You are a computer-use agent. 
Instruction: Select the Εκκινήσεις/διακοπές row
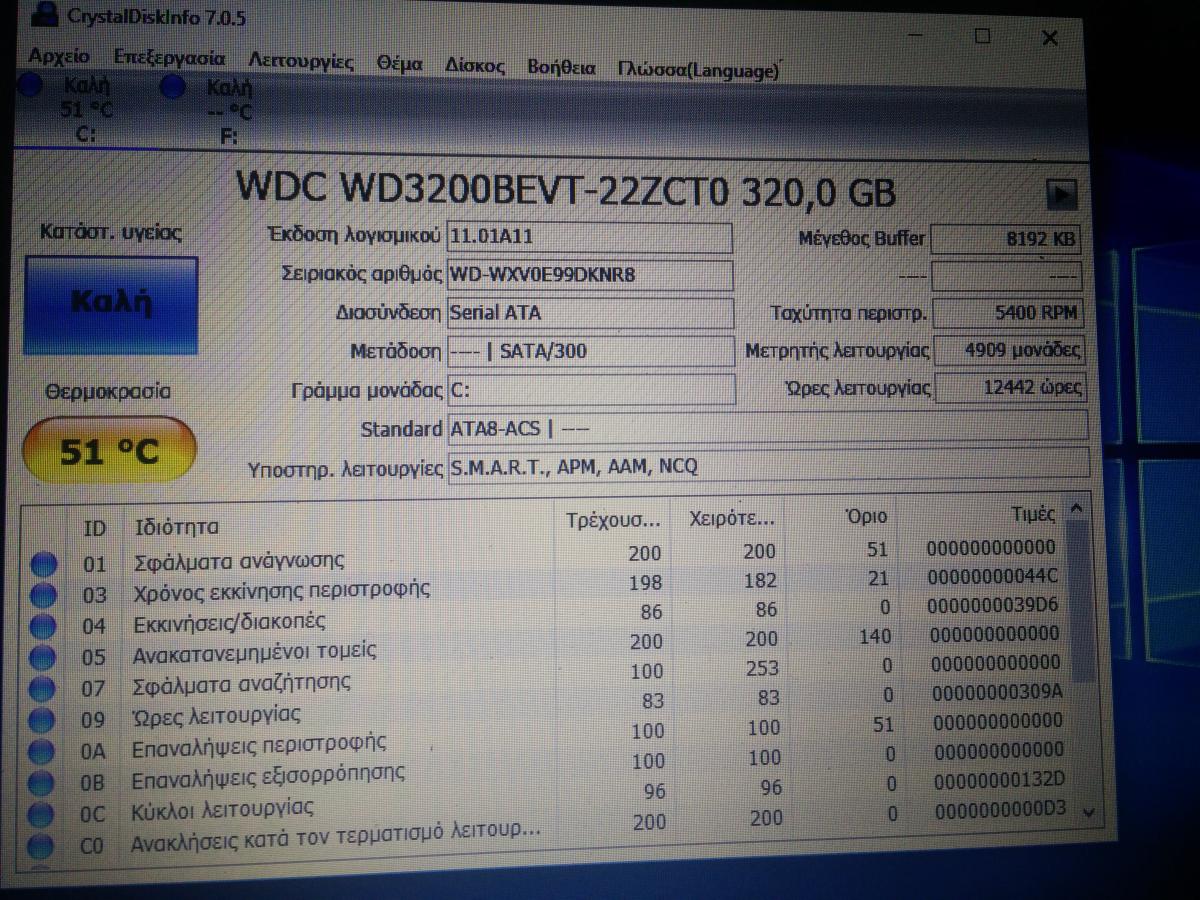(545, 616)
